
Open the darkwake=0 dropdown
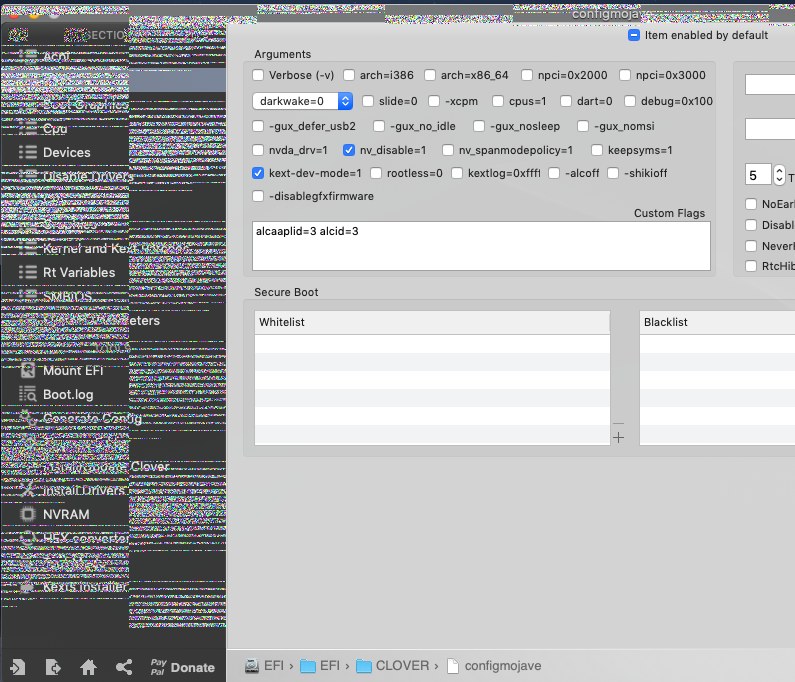(302, 101)
